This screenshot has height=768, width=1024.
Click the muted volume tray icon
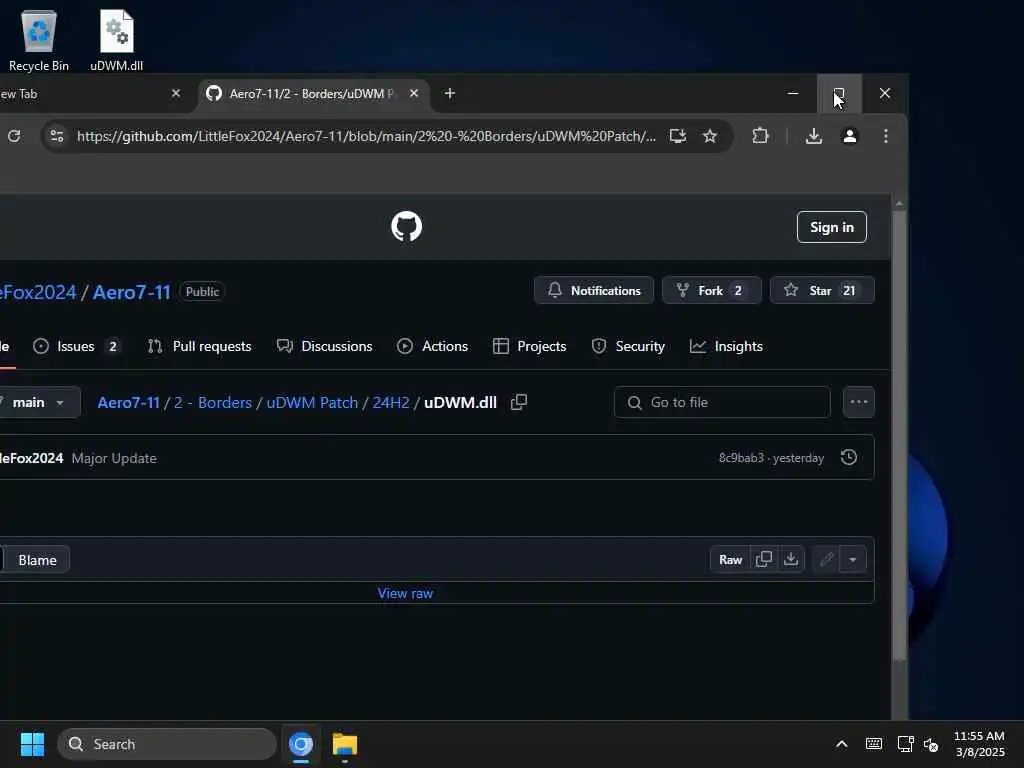click(931, 744)
